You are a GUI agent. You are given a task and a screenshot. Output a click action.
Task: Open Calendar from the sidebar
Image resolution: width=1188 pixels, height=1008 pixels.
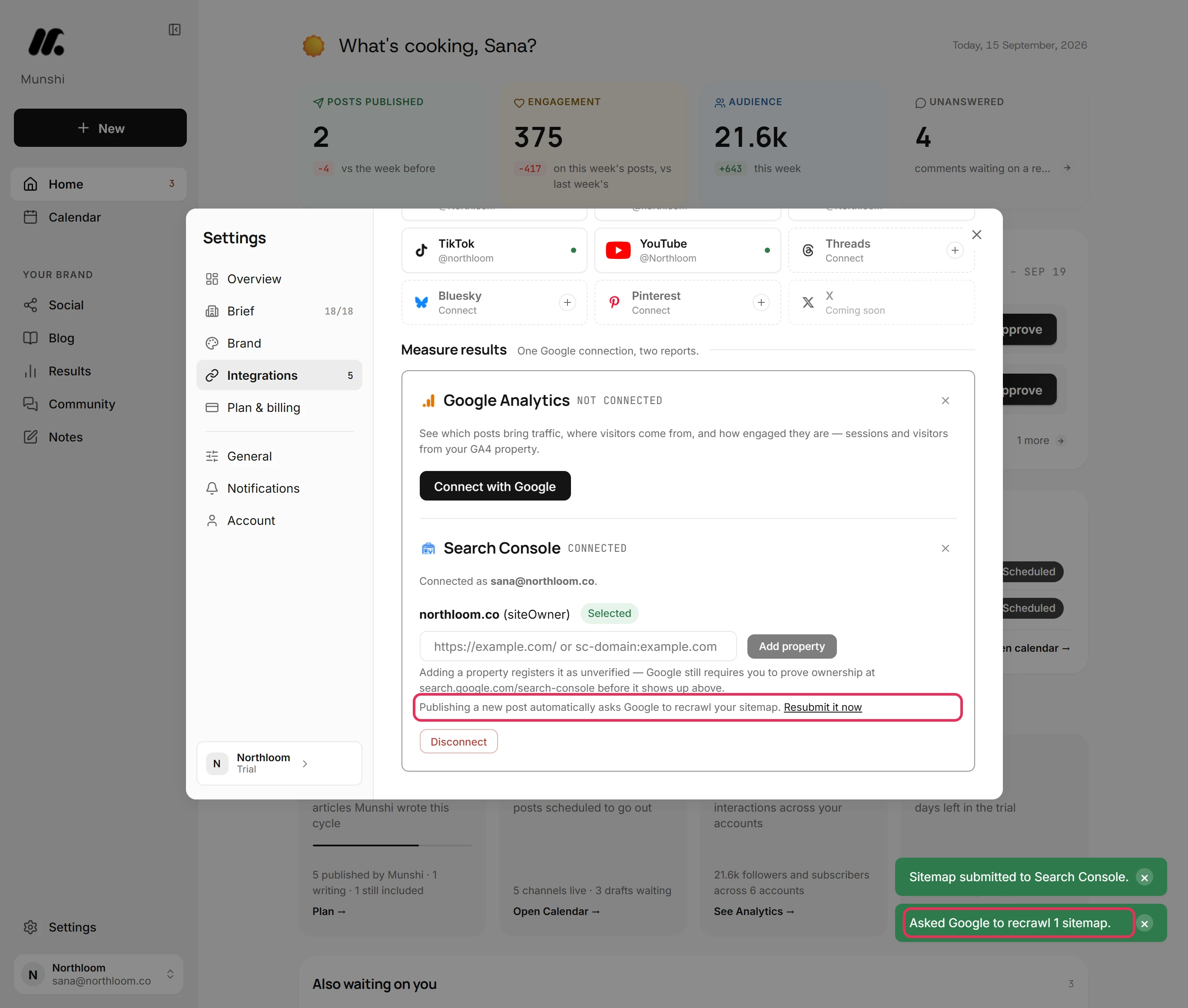click(x=98, y=217)
